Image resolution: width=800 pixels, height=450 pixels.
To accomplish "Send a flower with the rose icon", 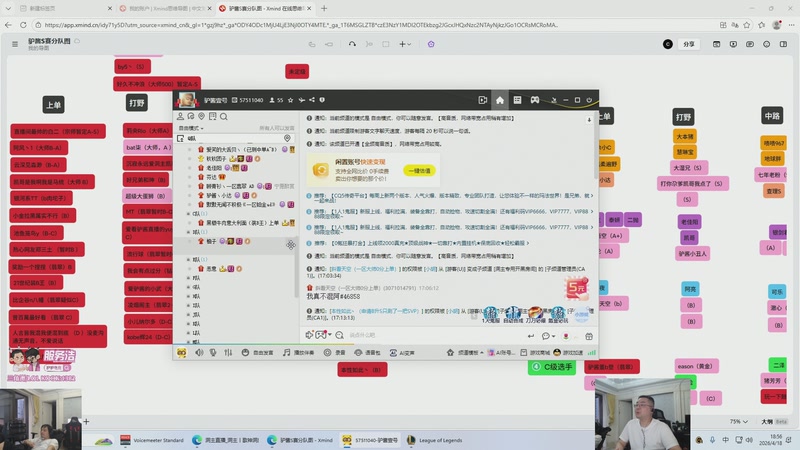I will (x=566, y=336).
